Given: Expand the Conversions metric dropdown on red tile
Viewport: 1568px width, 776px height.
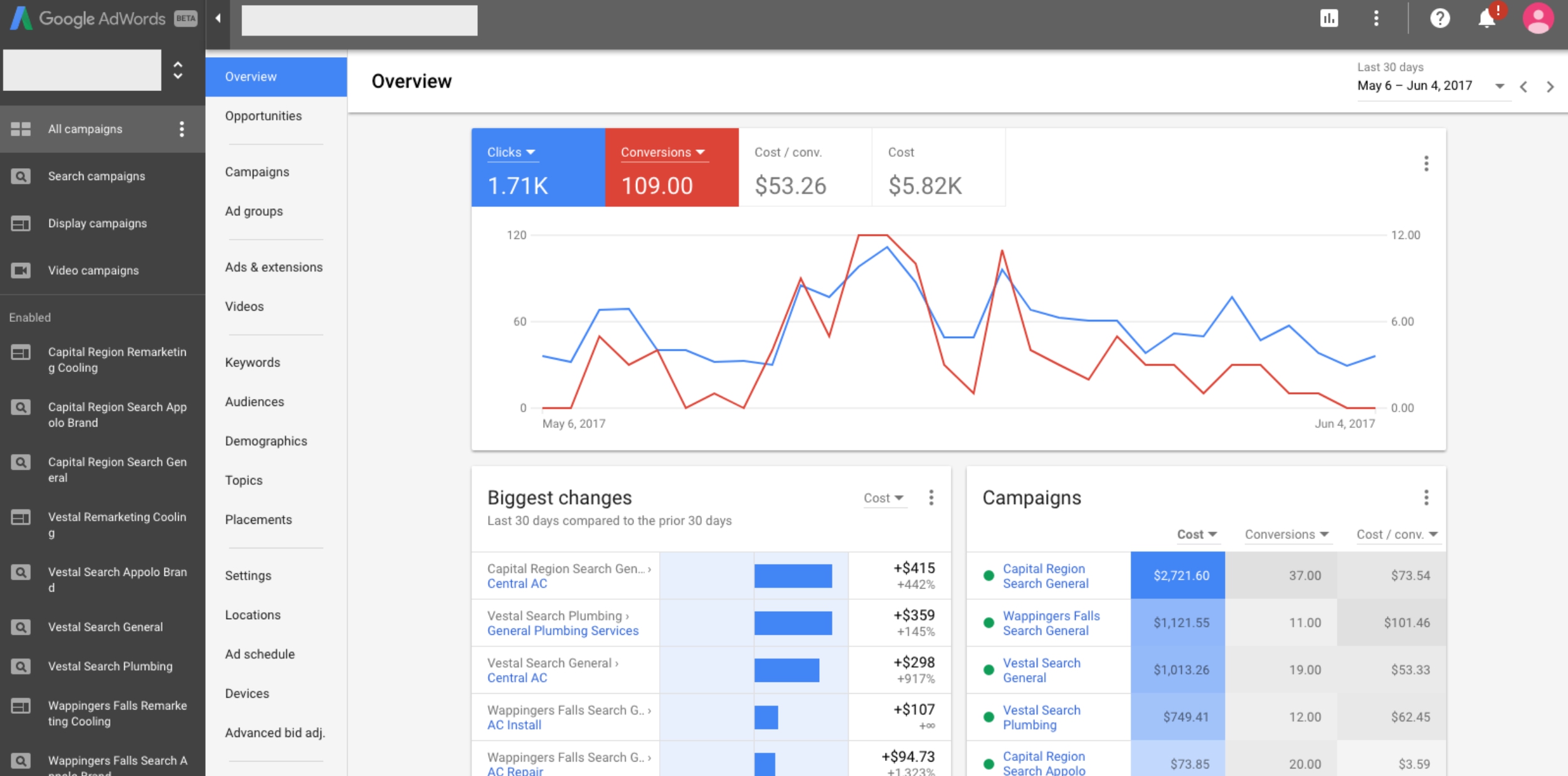Looking at the screenshot, I should [701, 152].
